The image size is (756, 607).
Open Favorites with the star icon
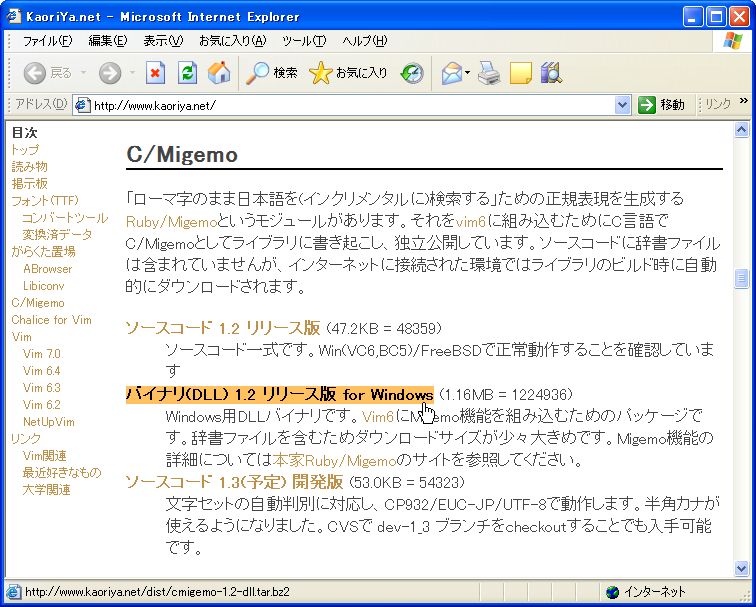click(x=321, y=73)
